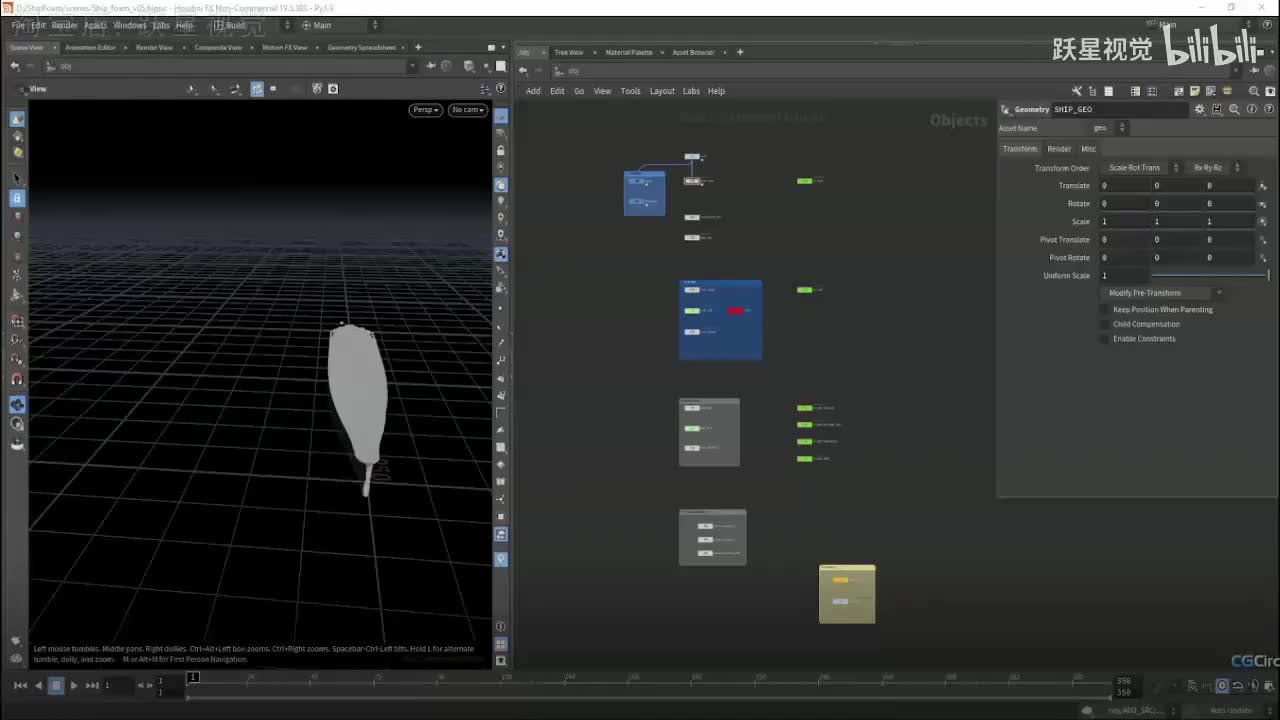Screen dimensions: 1280x720
Task: Switch to the Asset Browser tab
Action: [x=693, y=52]
